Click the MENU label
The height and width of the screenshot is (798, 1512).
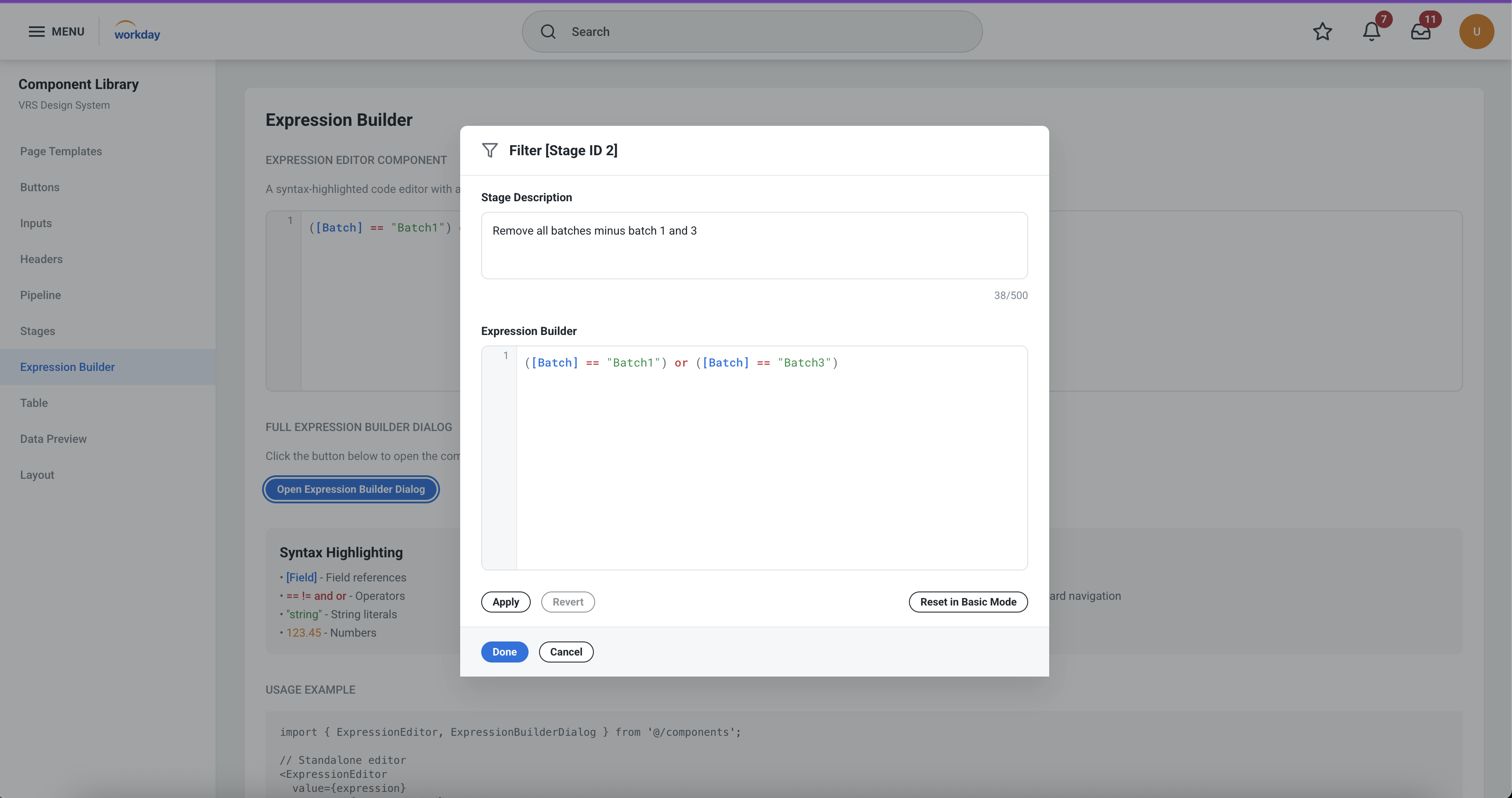68,32
